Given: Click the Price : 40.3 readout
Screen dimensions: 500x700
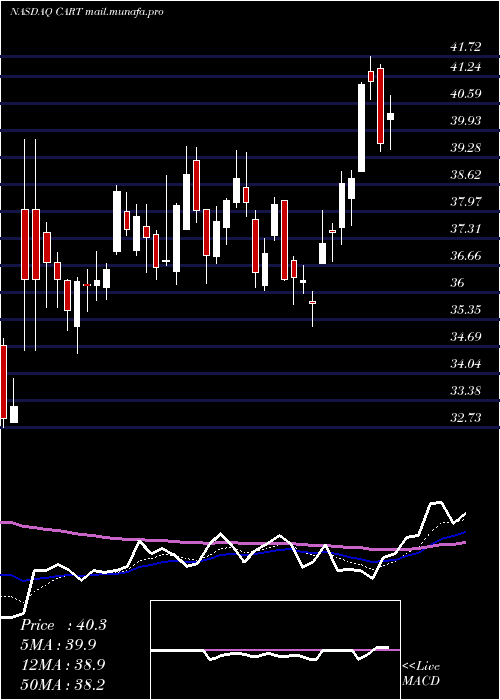Looking at the screenshot, I should click(x=63, y=625).
